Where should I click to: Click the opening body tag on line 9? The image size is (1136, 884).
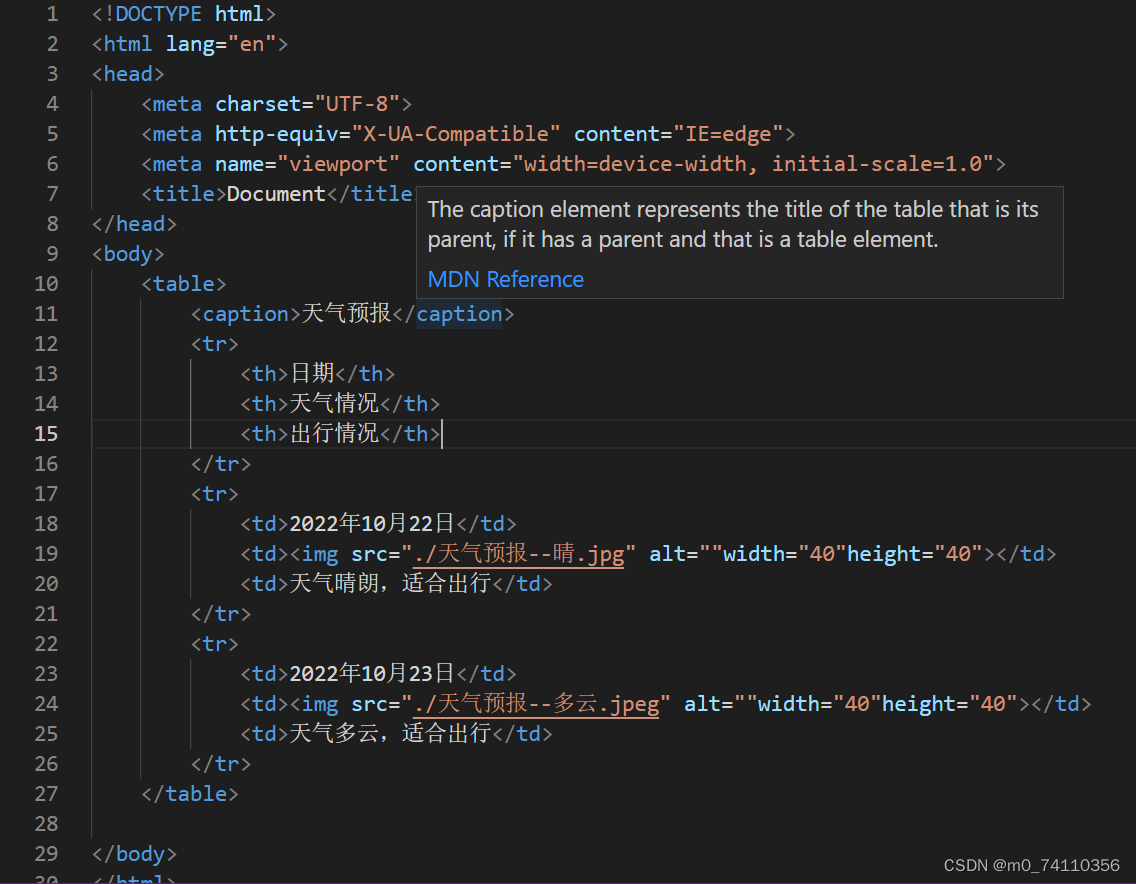[128, 254]
